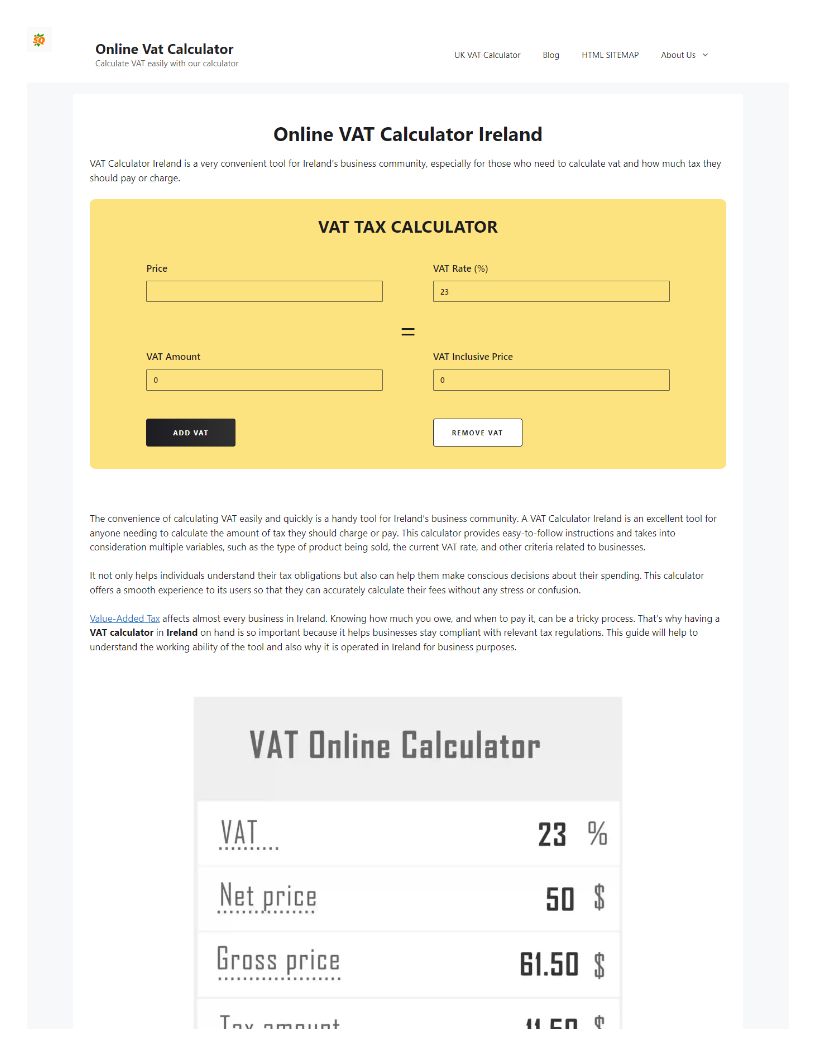Expand the About Us dropdown chevron
Viewport: 816px width, 1056px height.
coord(705,55)
